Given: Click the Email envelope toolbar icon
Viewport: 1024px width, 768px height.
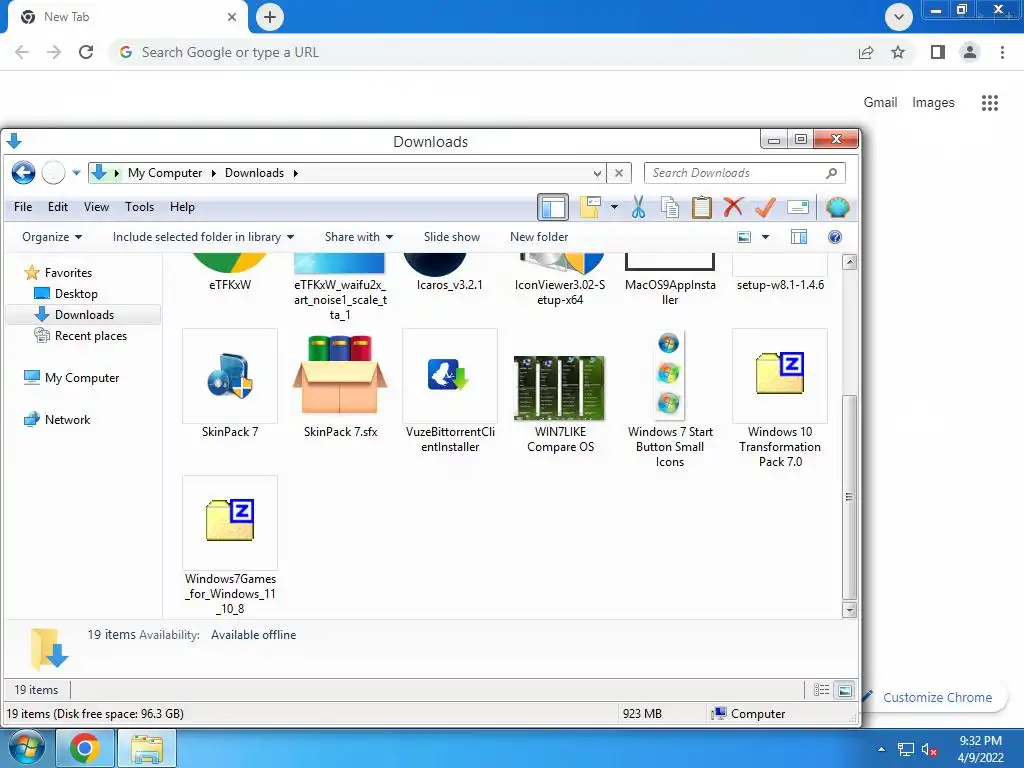Looking at the screenshot, I should pos(798,208).
